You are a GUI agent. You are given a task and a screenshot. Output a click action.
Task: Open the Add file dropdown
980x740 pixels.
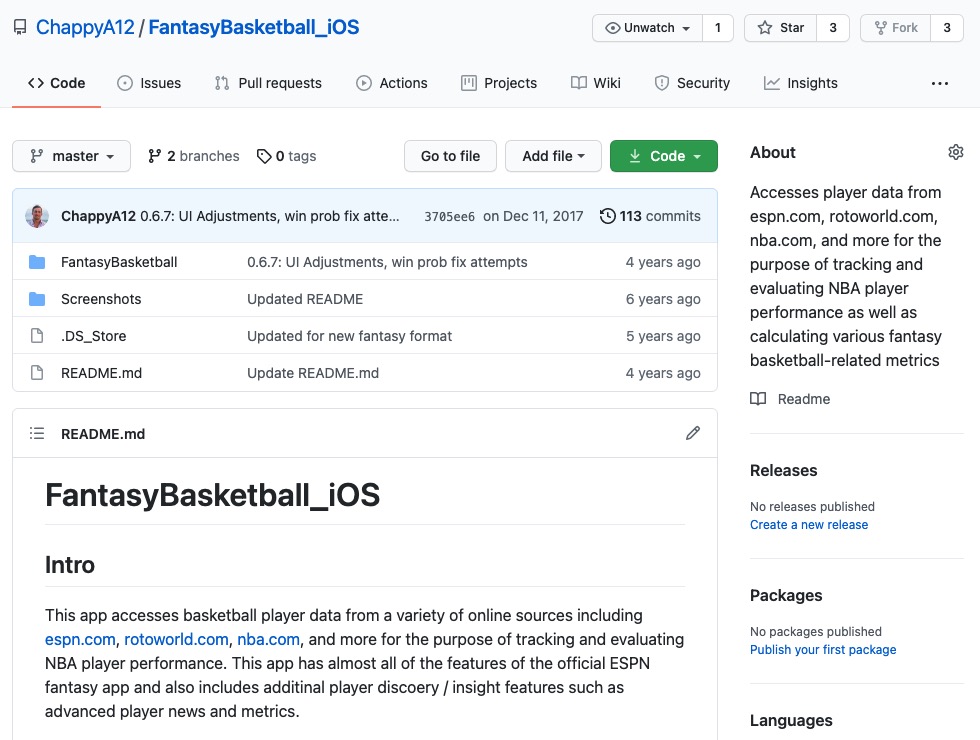click(553, 156)
